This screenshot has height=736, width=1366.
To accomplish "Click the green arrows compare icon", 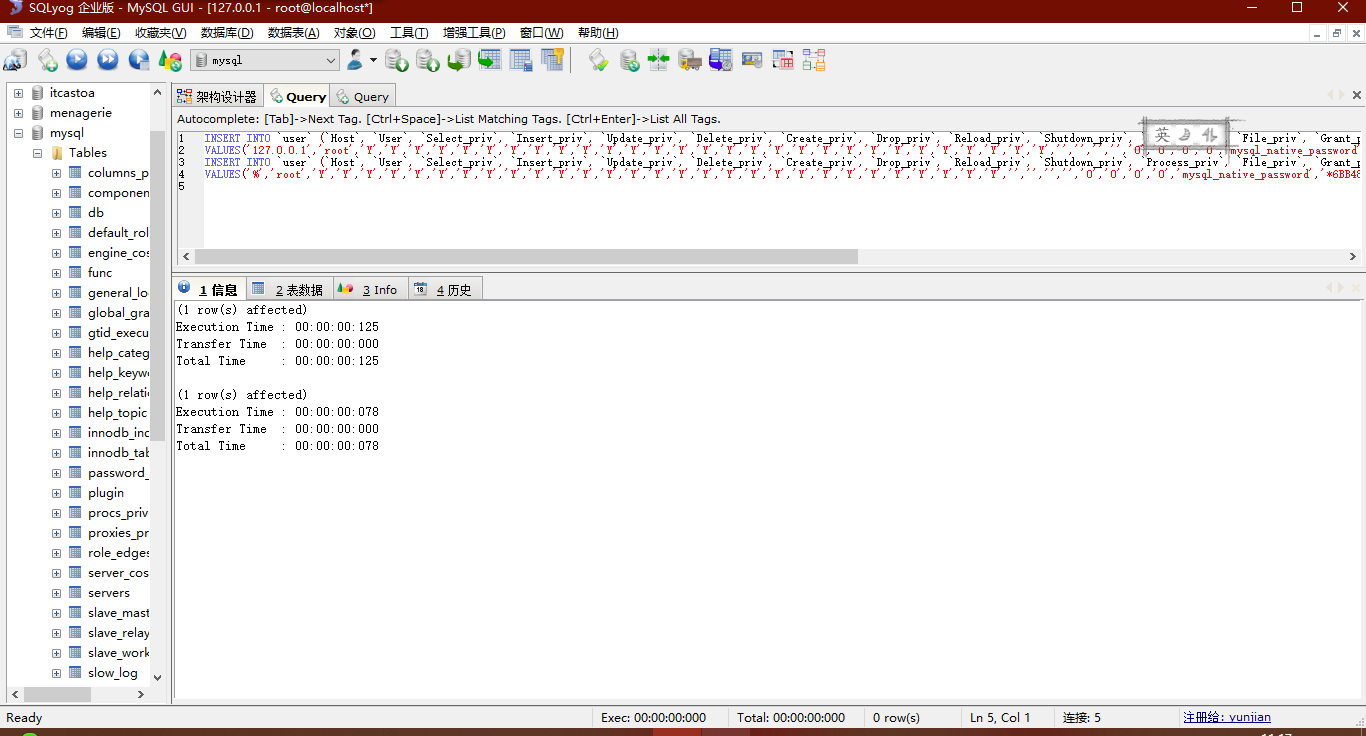I will 659,60.
